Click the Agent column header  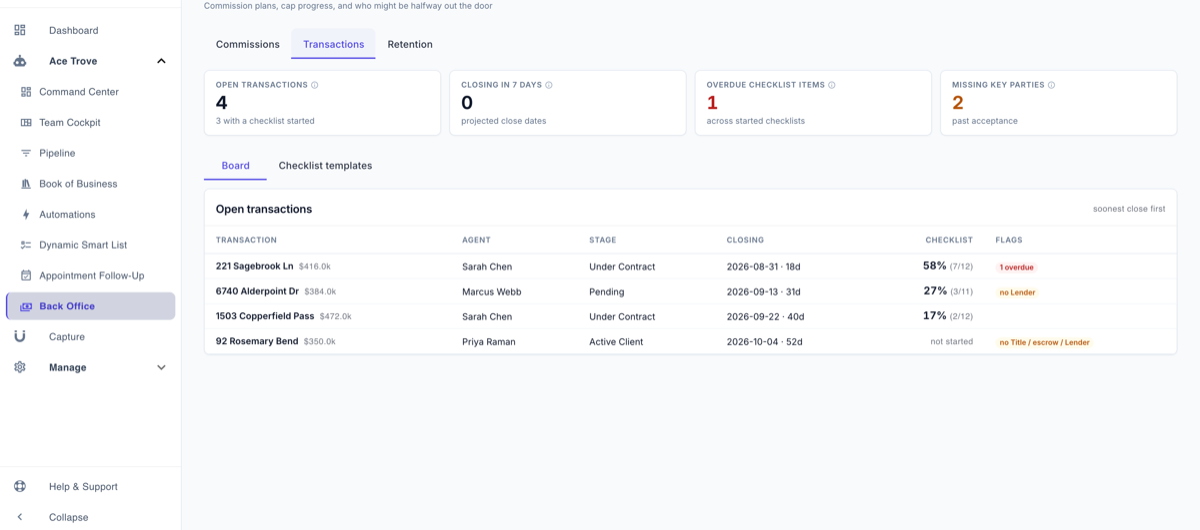[x=476, y=240]
